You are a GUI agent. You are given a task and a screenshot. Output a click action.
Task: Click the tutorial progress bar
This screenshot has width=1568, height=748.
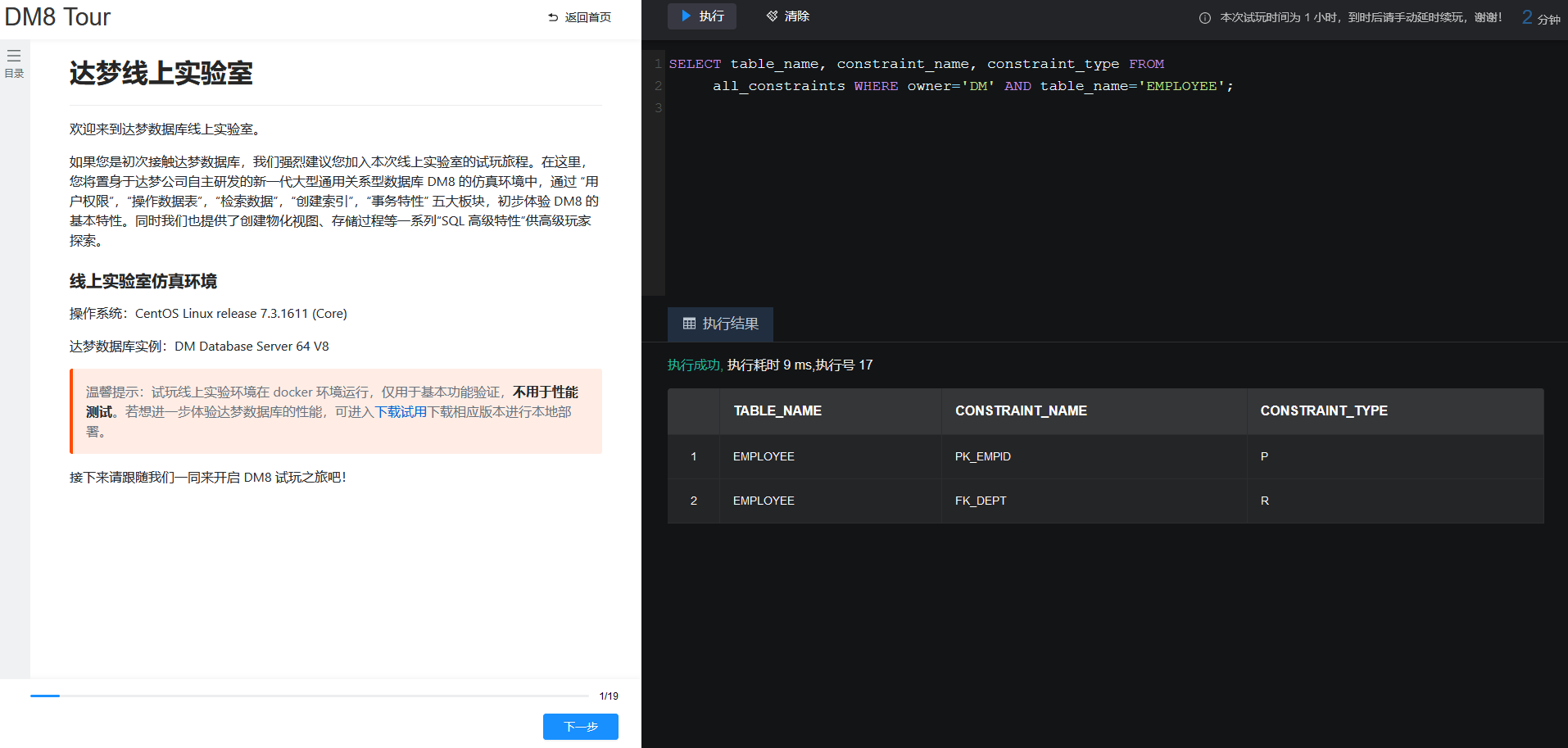(310, 696)
